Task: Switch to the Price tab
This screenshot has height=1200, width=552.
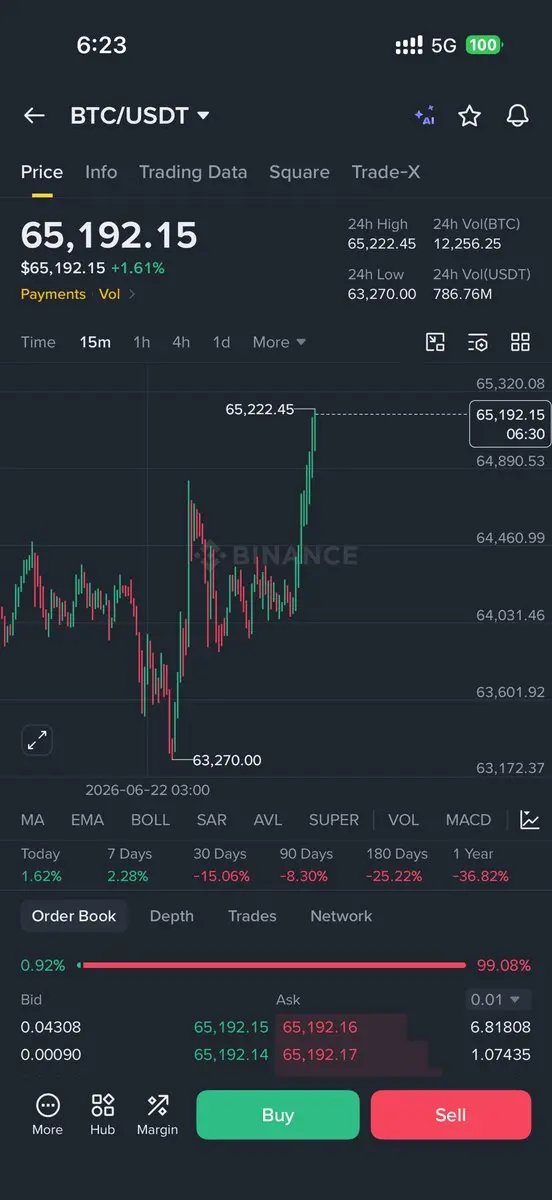Action: (x=42, y=172)
